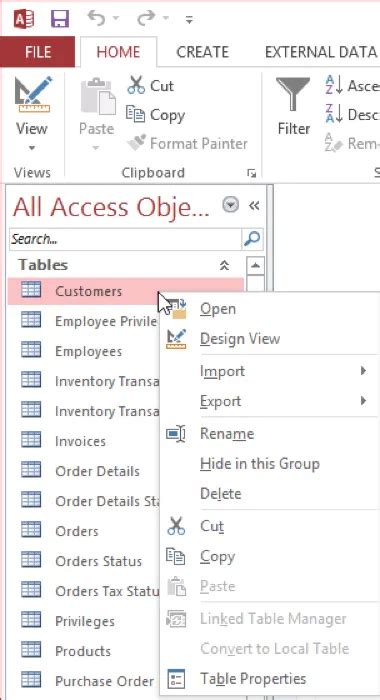Click the ribbon Cut button
The width and height of the screenshot is (380, 700).
[x=150, y=85]
